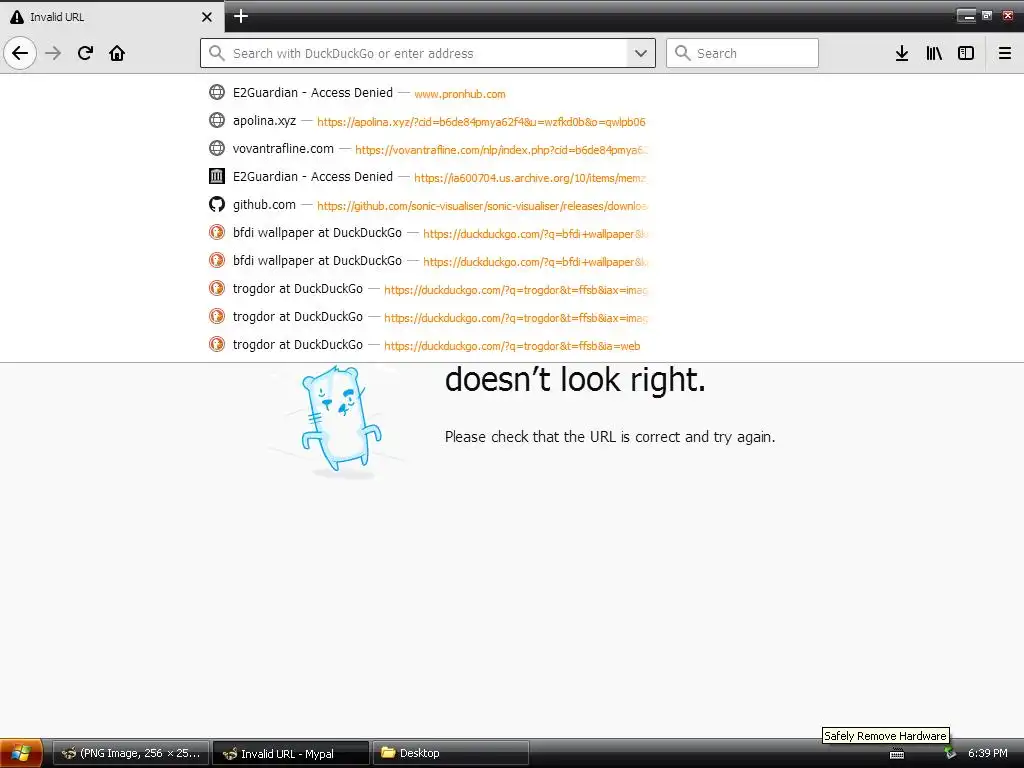Image resolution: width=1024 pixels, height=768 pixels.
Task: Click the archive.org building icon in suggestions
Action: [x=217, y=176]
